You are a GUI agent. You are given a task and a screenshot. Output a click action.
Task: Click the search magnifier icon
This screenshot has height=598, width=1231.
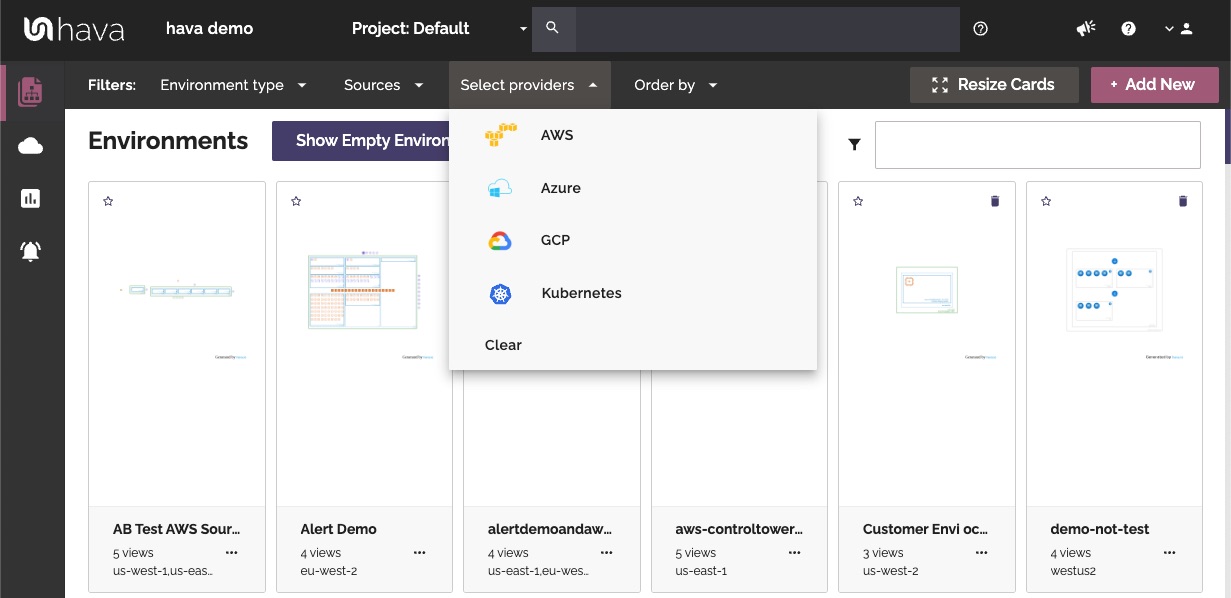click(x=553, y=28)
